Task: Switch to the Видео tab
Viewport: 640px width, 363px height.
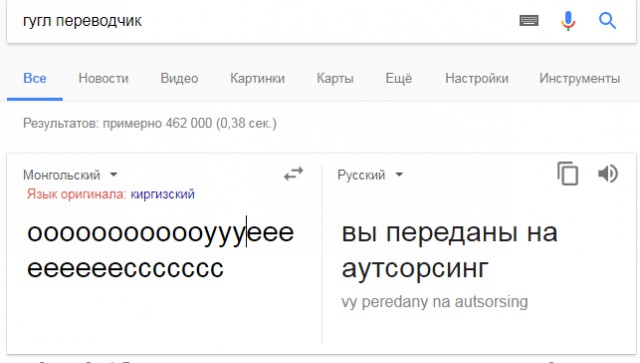Action: pos(179,78)
